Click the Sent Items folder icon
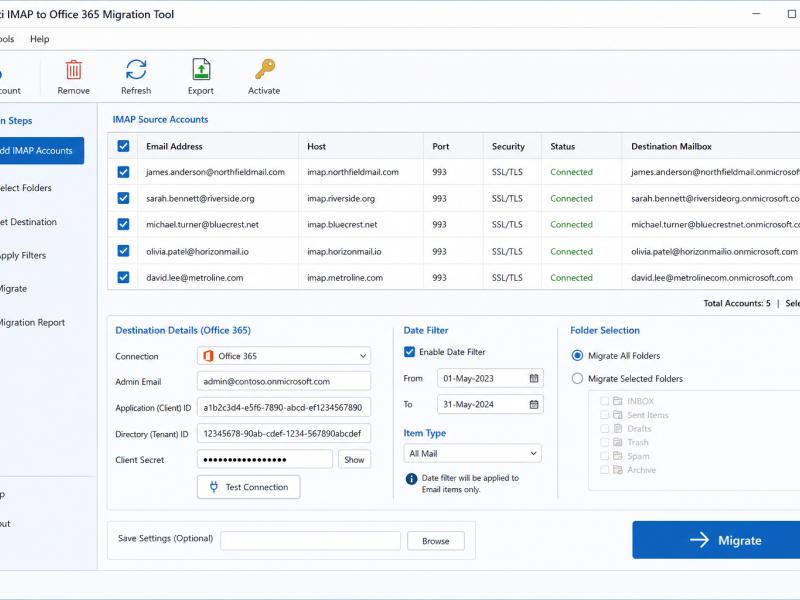This screenshot has width=800, height=600. (x=617, y=415)
